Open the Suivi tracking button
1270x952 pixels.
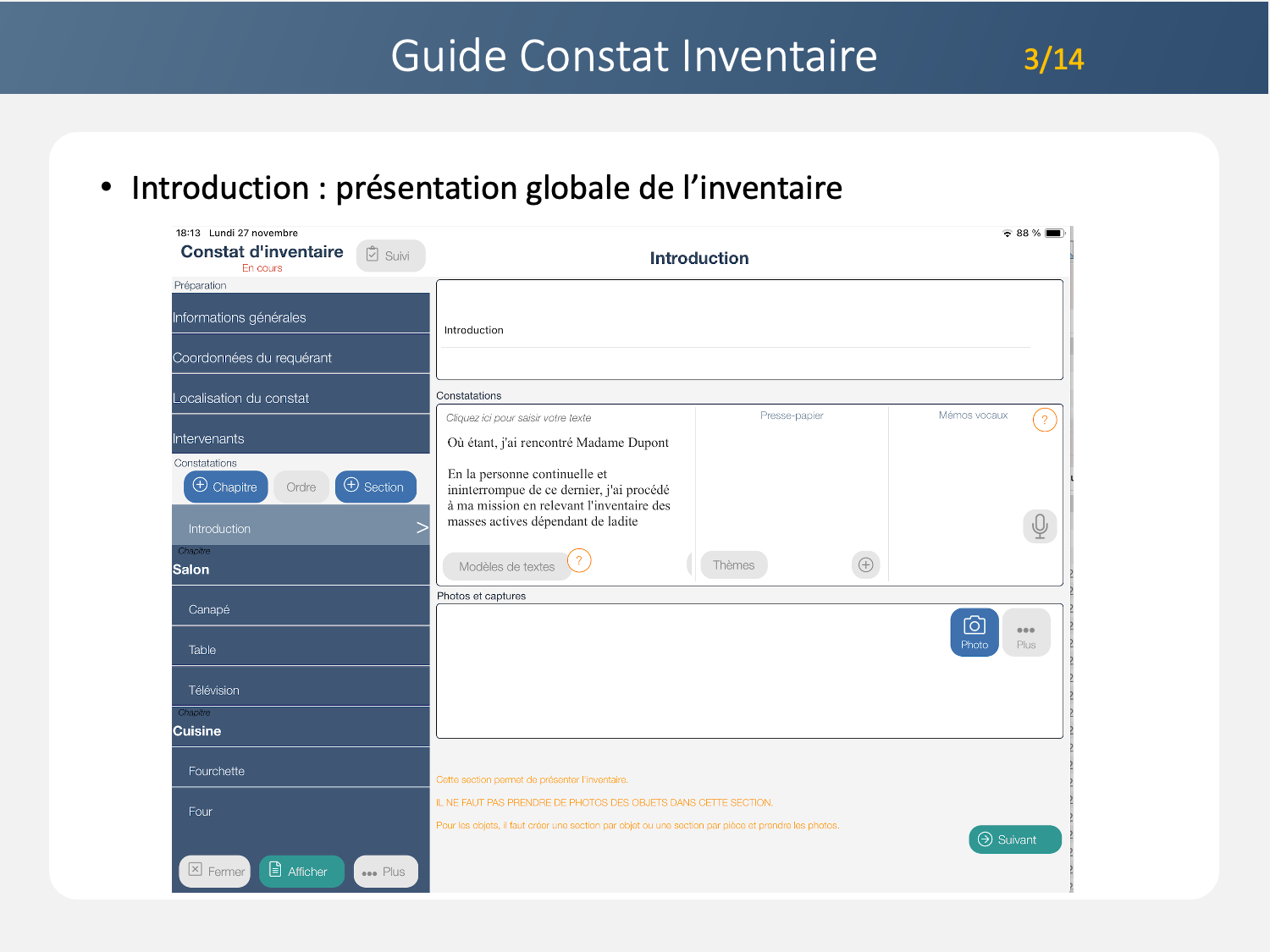coord(390,256)
